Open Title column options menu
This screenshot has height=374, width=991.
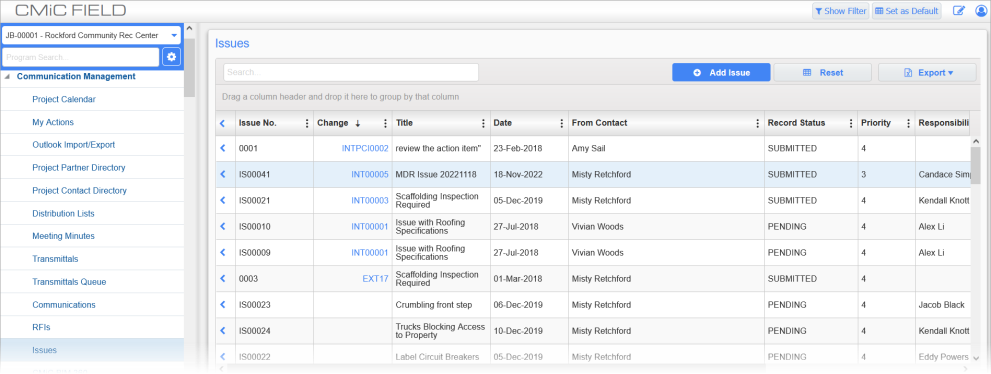483,123
